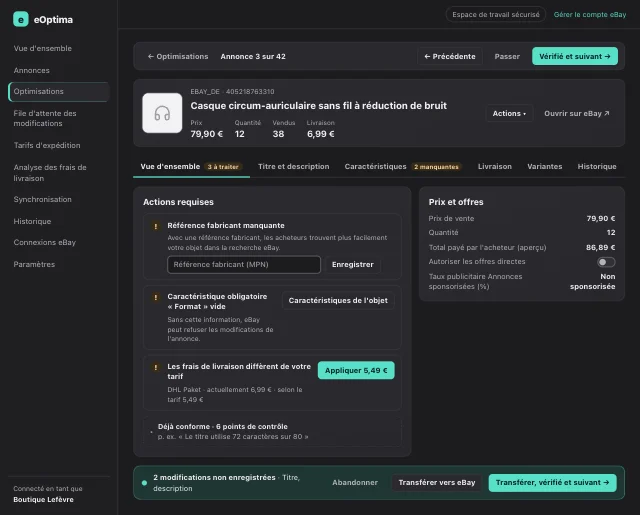This screenshot has height=515, width=640.
Task: Click the green unsaved changes dot
Action: (x=144, y=483)
